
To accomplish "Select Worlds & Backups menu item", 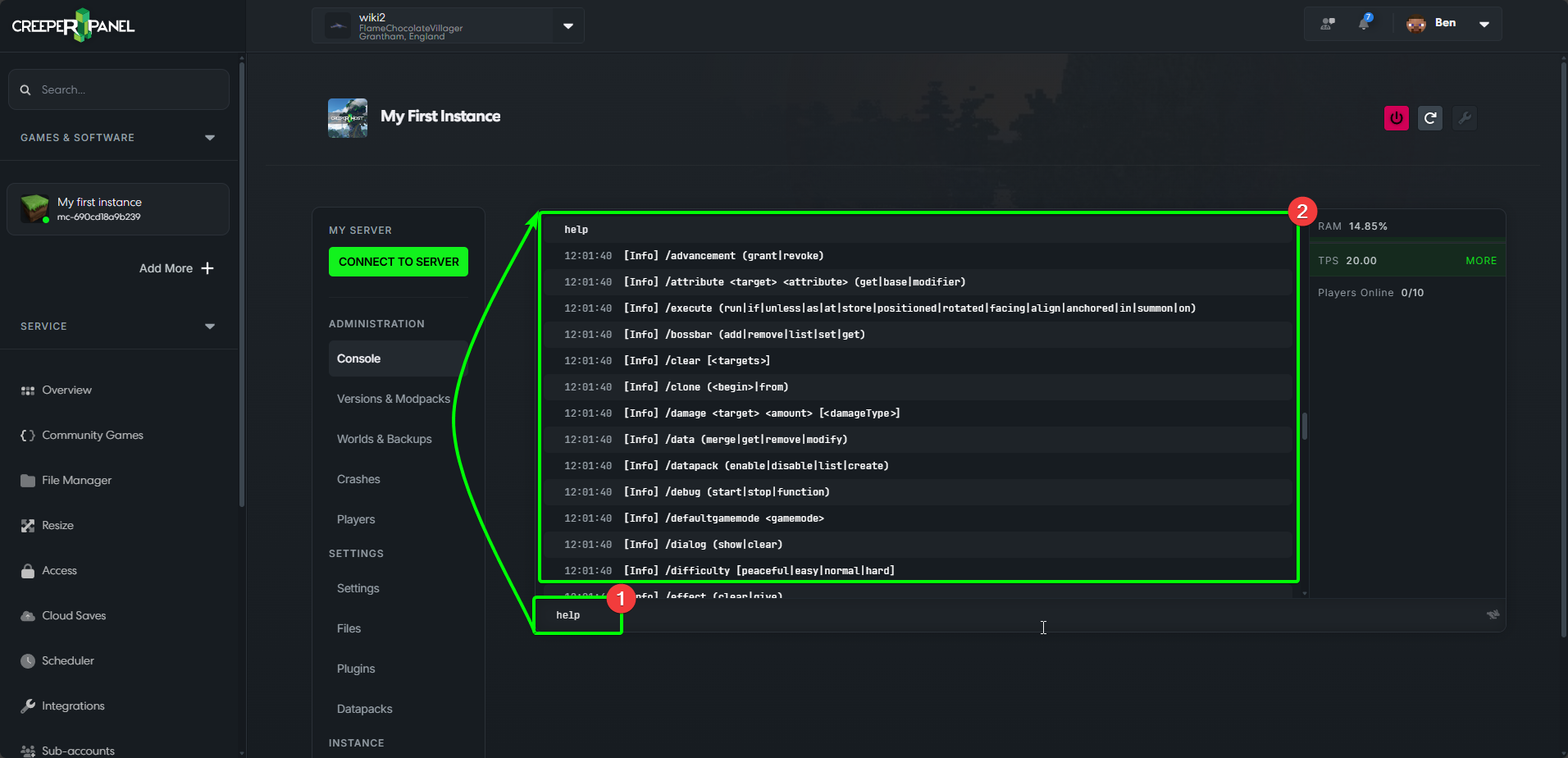I will [384, 439].
